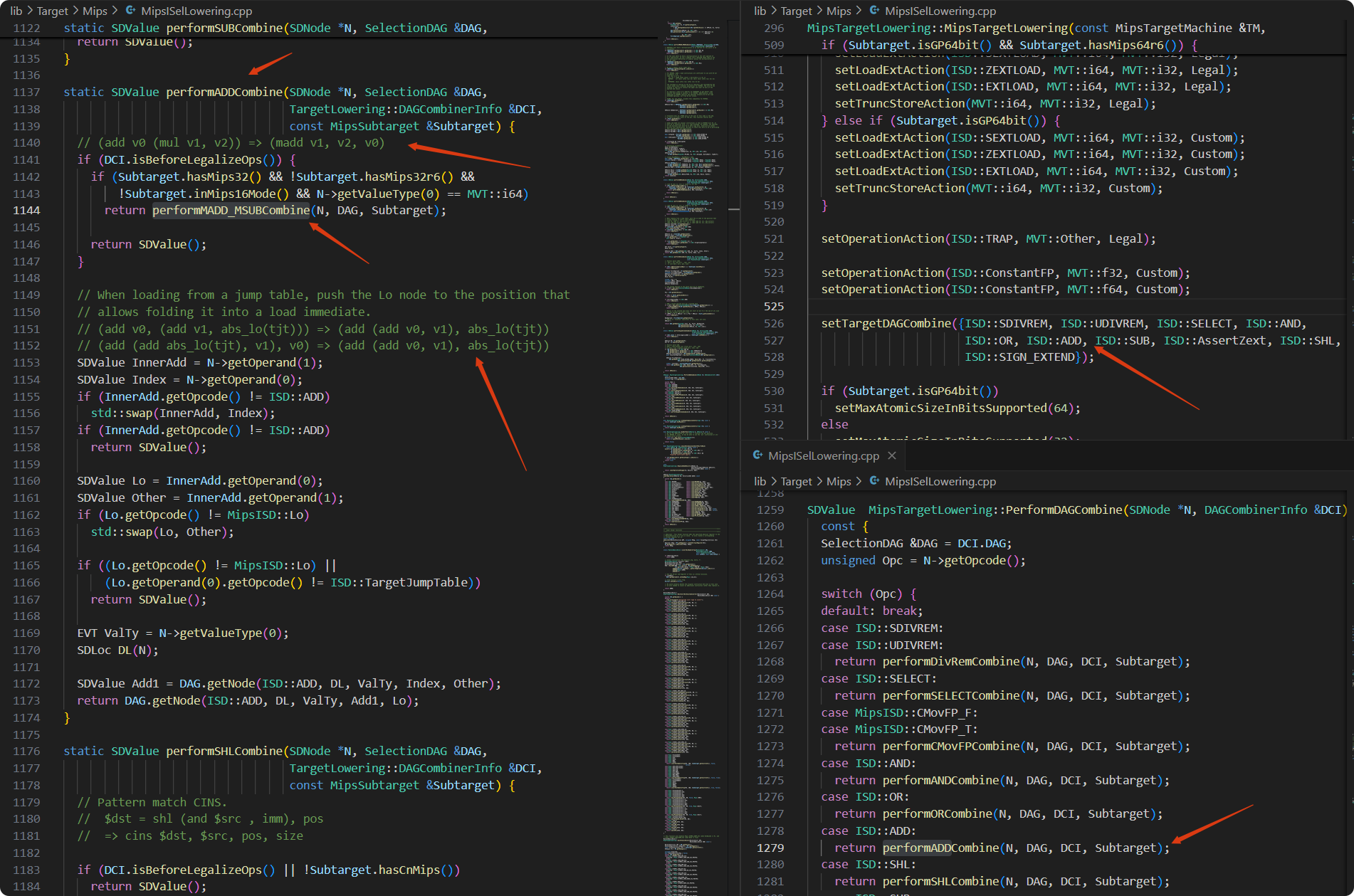Click the C++ file icon in top-right breadcrumb
The width and height of the screenshot is (1354, 896).
pos(875,11)
